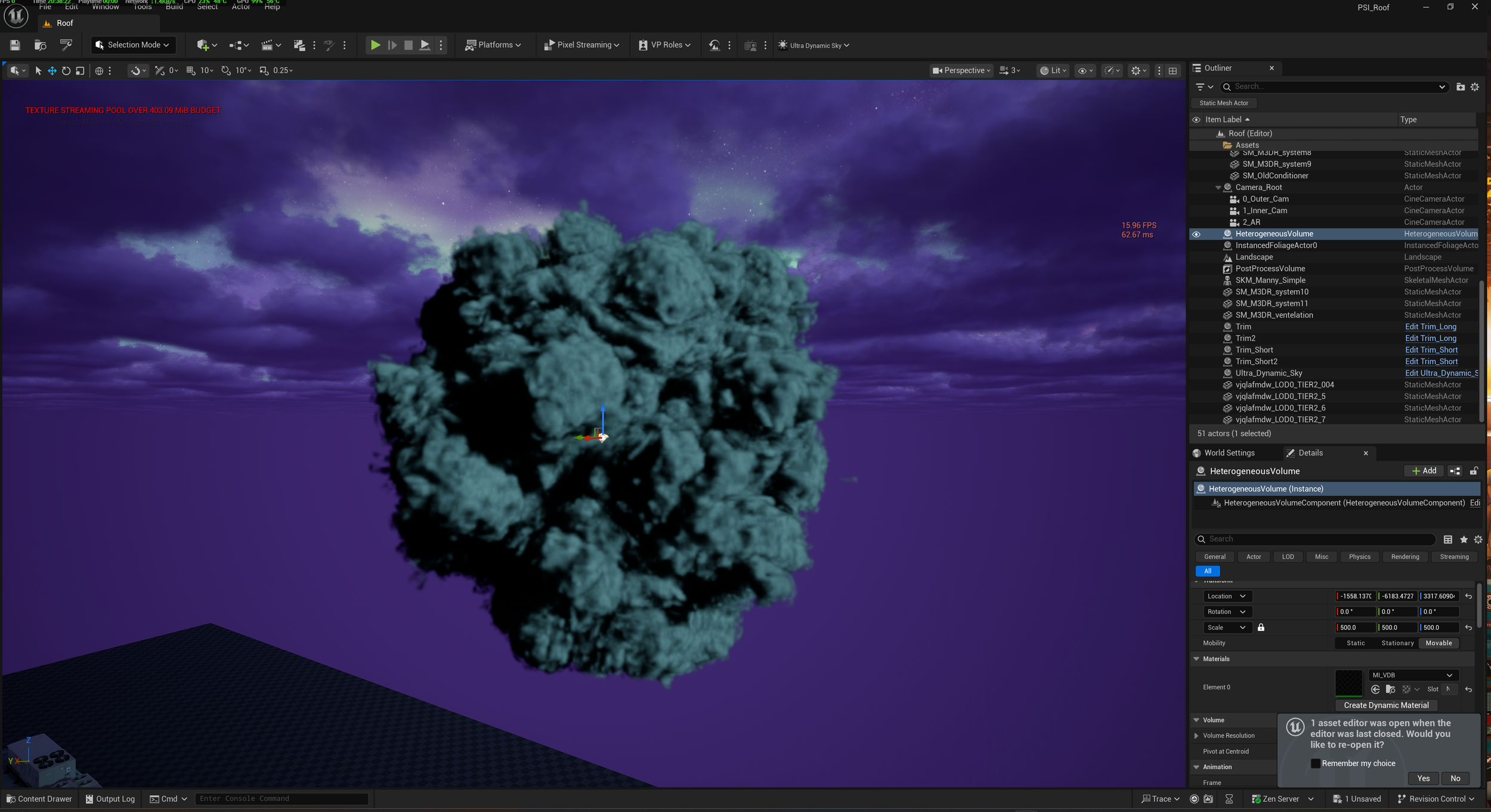Viewport: 1491px width, 812px height.
Task: Select the Rendering filter tab
Action: point(1405,557)
